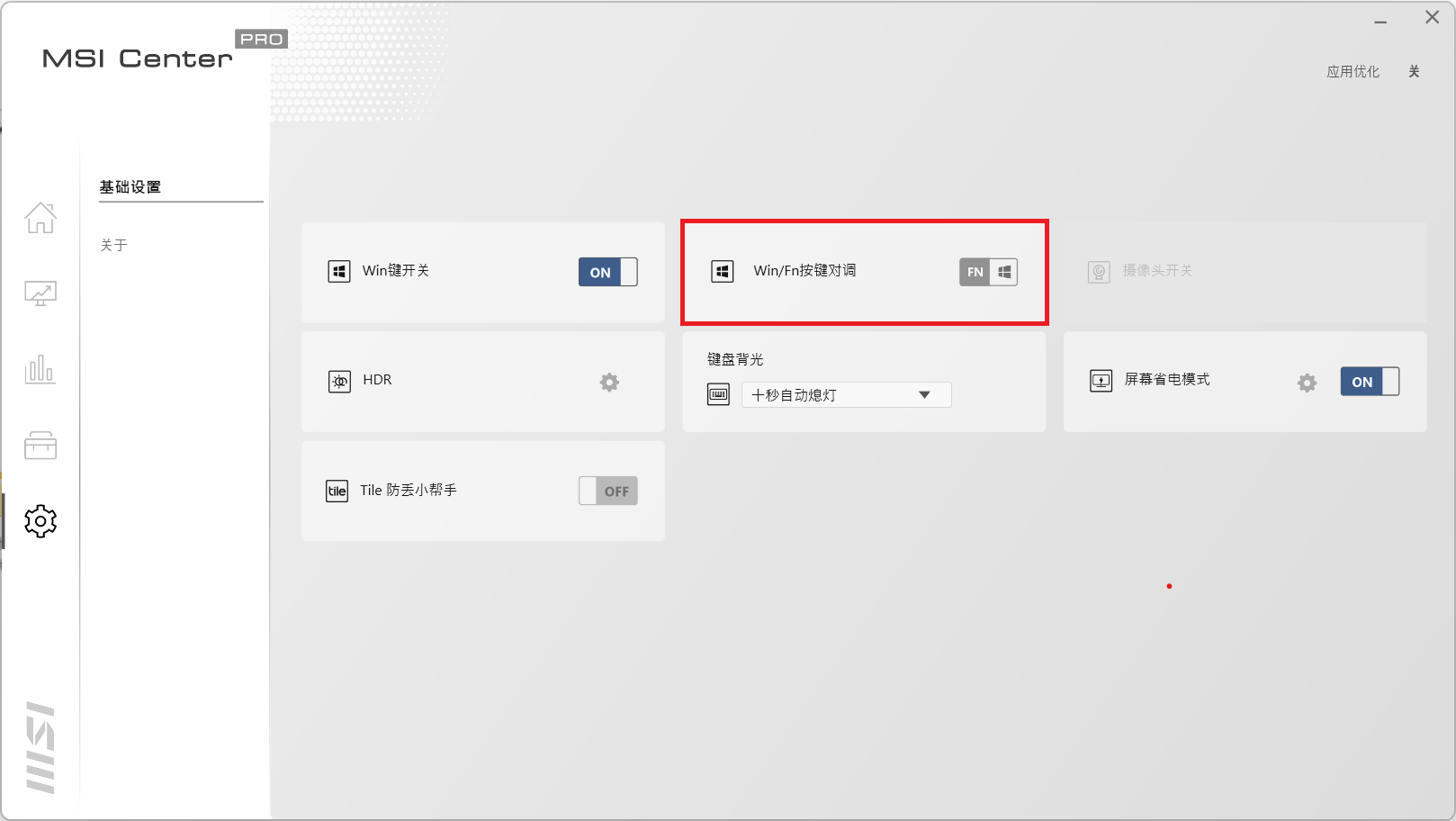Click the Tile 防丢小帮手 icon
The height and width of the screenshot is (821, 1456).
click(337, 491)
